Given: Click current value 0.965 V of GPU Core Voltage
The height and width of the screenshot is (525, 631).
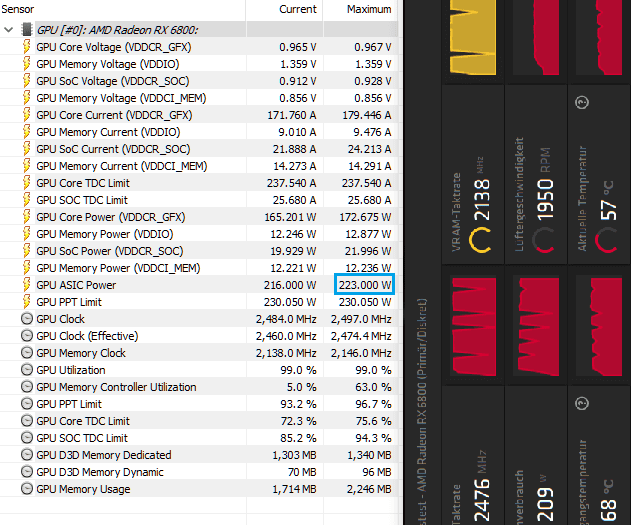Looking at the screenshot, I should (298, 47).
